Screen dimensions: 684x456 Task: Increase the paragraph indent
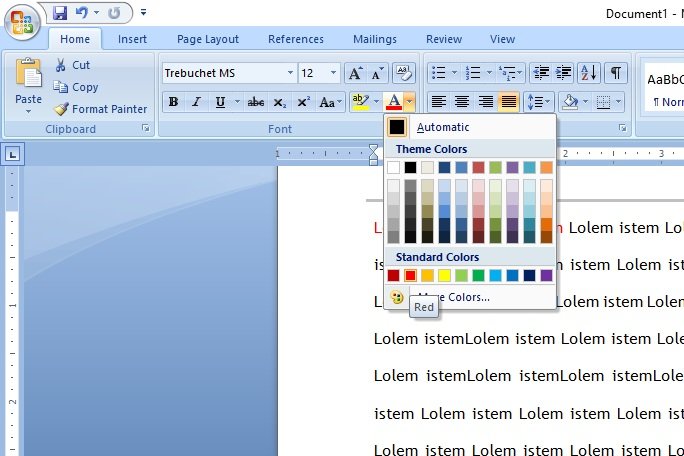coord(563,73)
